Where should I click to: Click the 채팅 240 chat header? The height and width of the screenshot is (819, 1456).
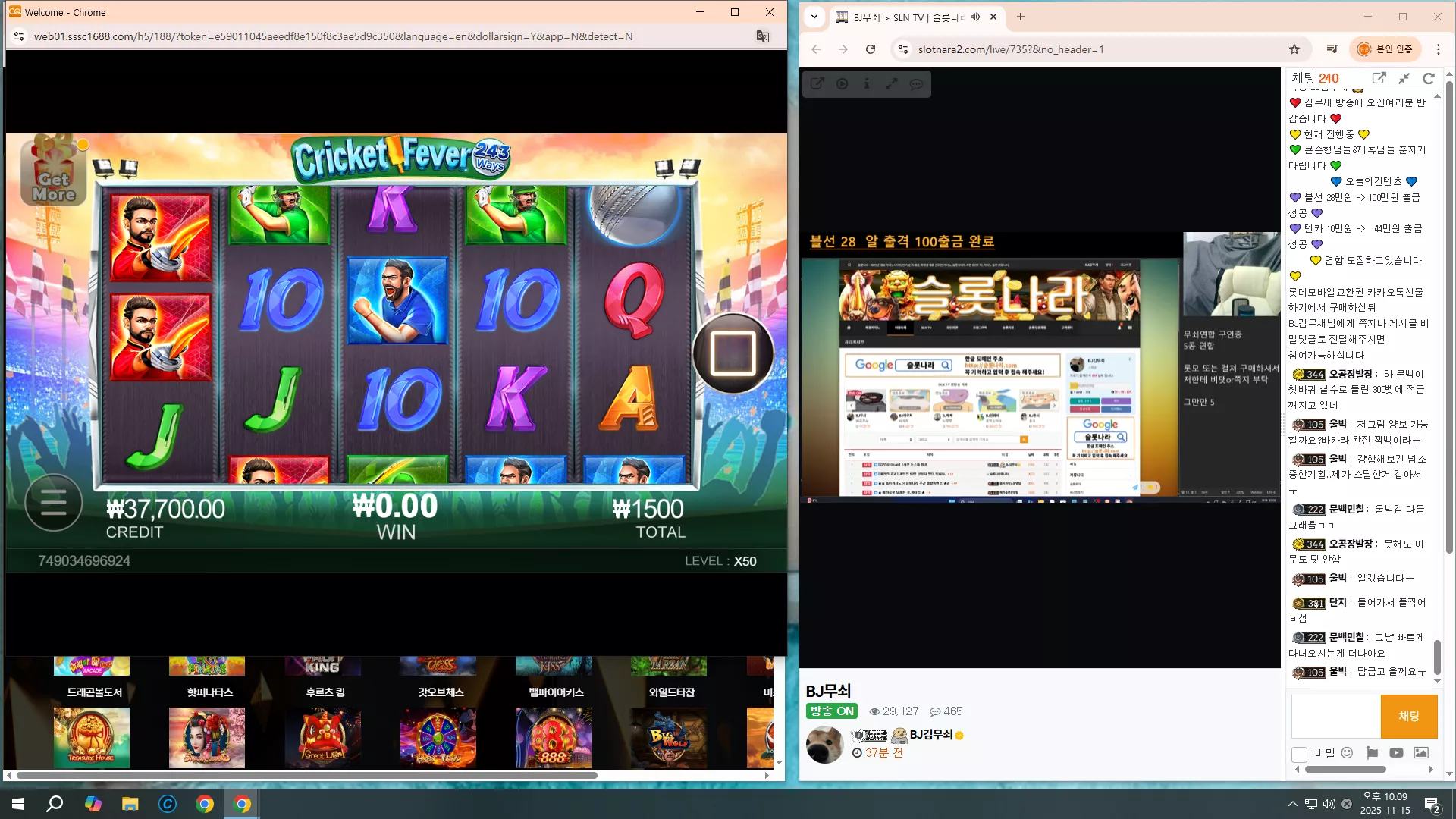click(x=1316, y=78)
